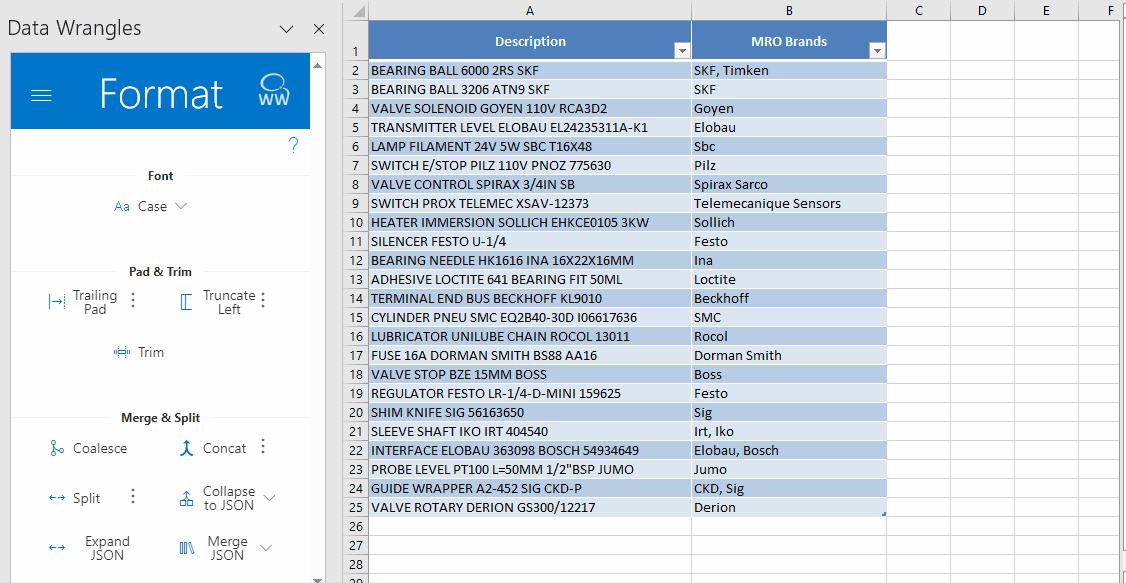Open Concat more options dots
The image size is (1126, 583).
(263, 447)
